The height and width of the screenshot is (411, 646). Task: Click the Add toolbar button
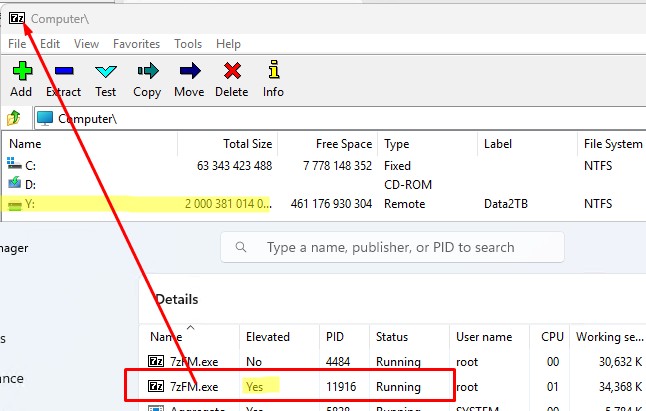pyautogui.click(x=21, y=79)
